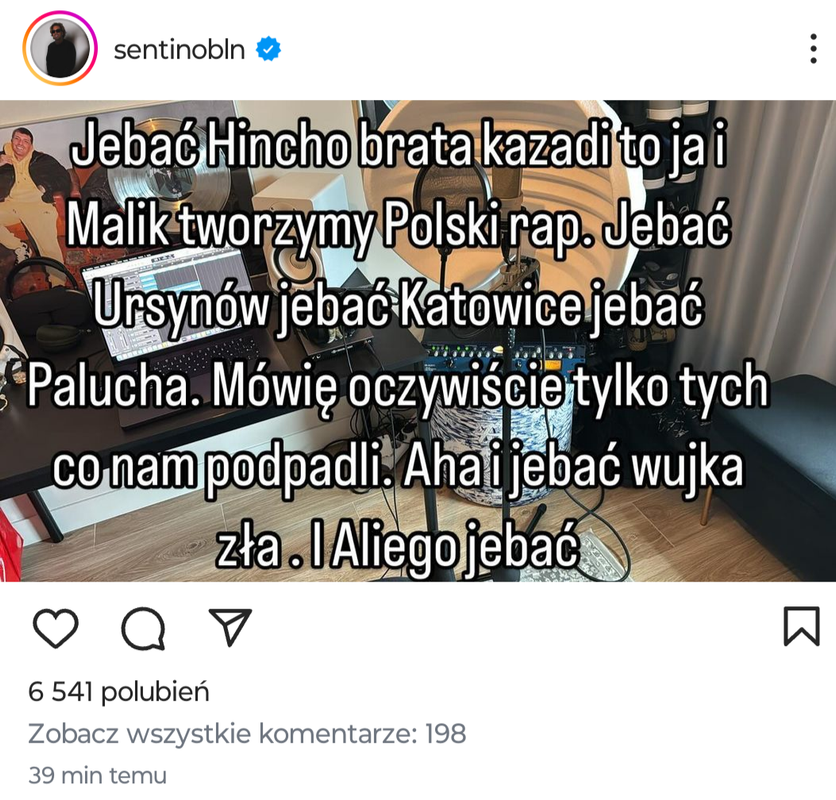
Task: Open comments via the speech bubble icon
Action: pos(143,628)
